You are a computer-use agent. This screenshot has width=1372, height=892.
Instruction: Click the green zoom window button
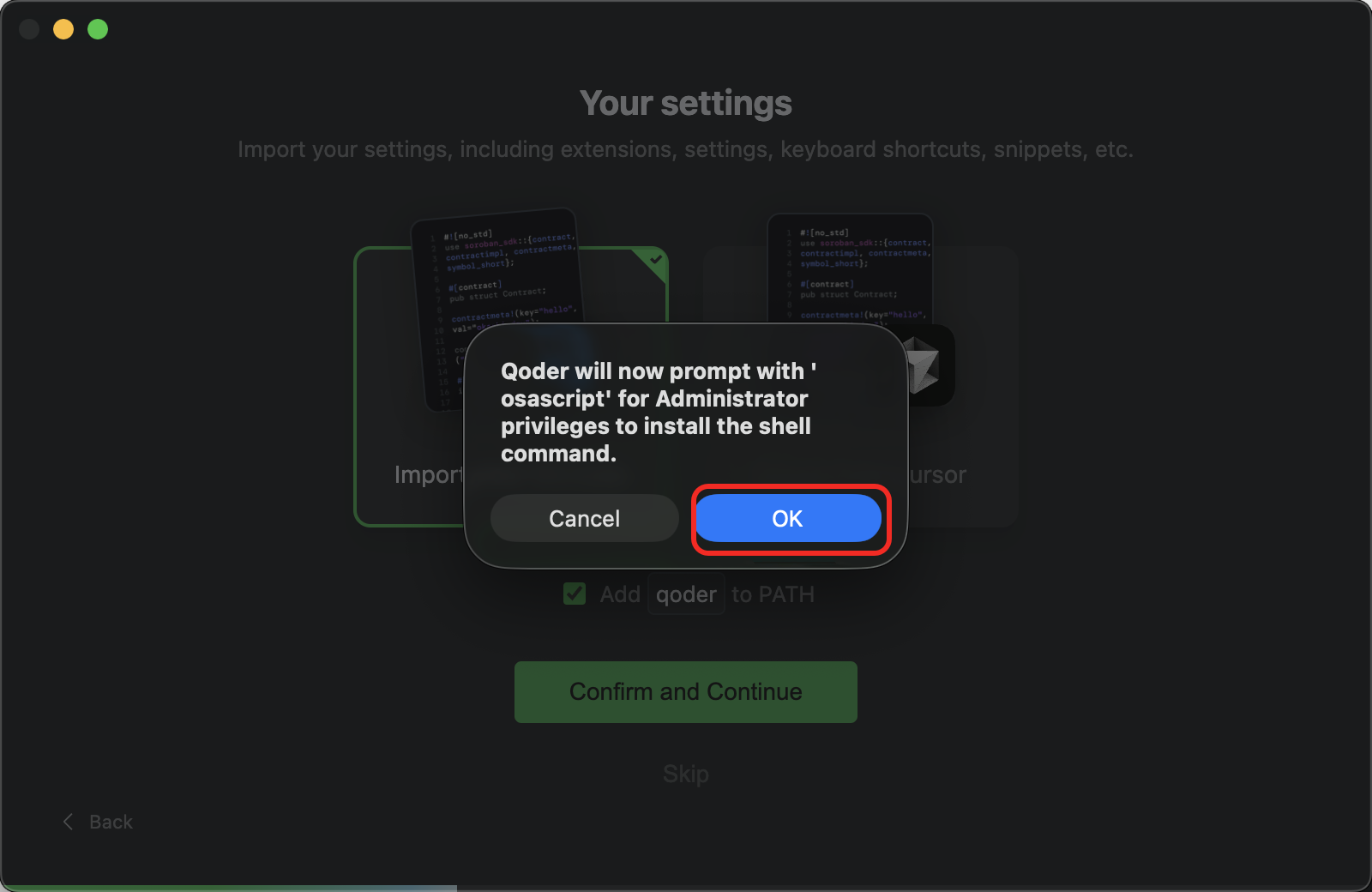click(x=98, y=29)
